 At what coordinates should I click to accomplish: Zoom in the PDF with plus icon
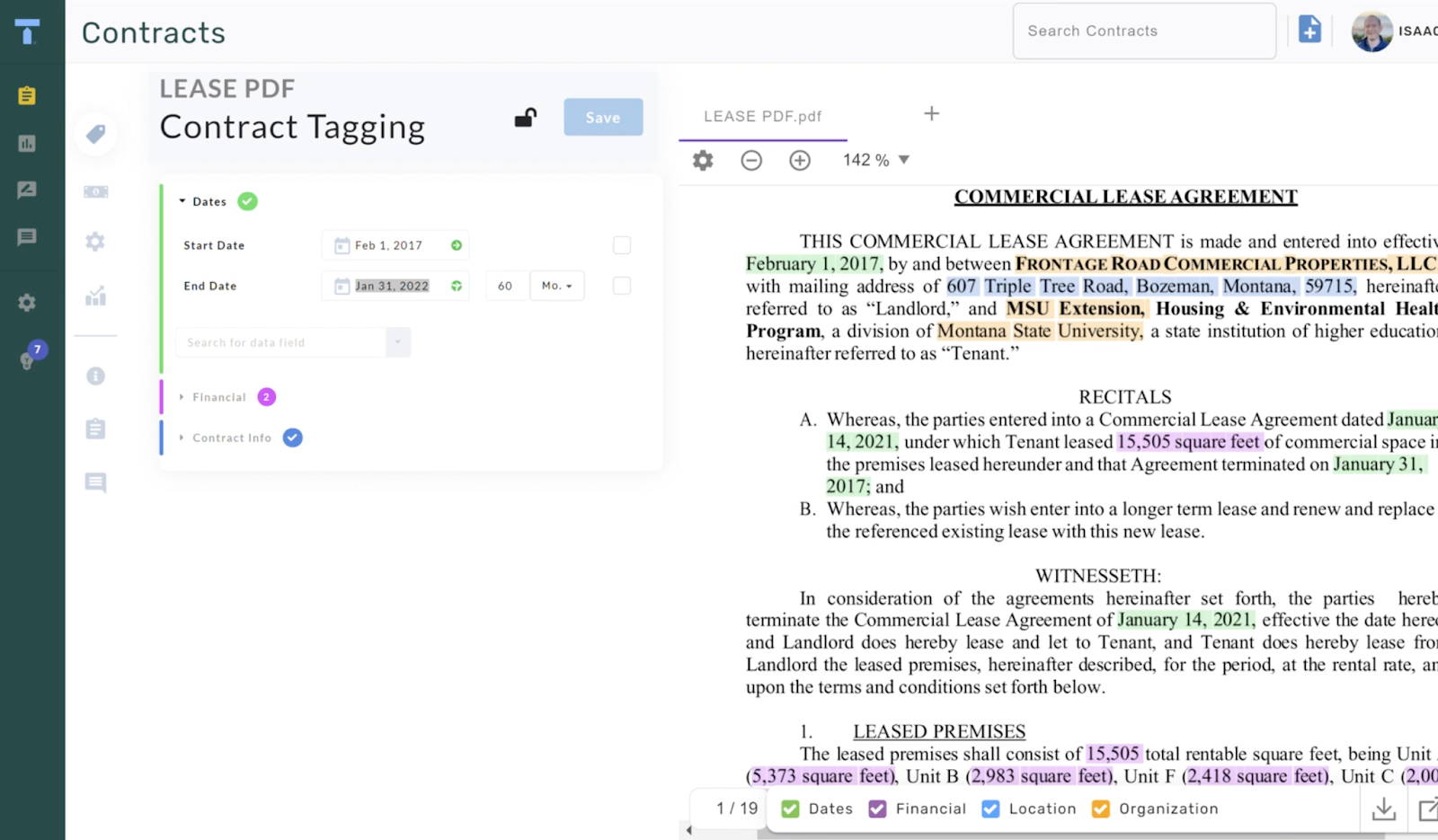coord(800,160)
